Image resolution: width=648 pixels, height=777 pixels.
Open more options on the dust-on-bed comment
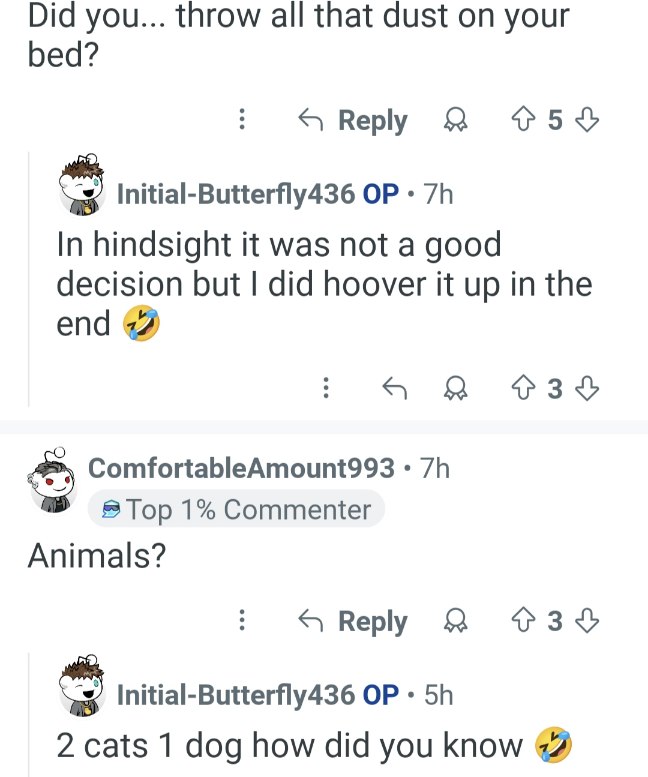[241, 121]
